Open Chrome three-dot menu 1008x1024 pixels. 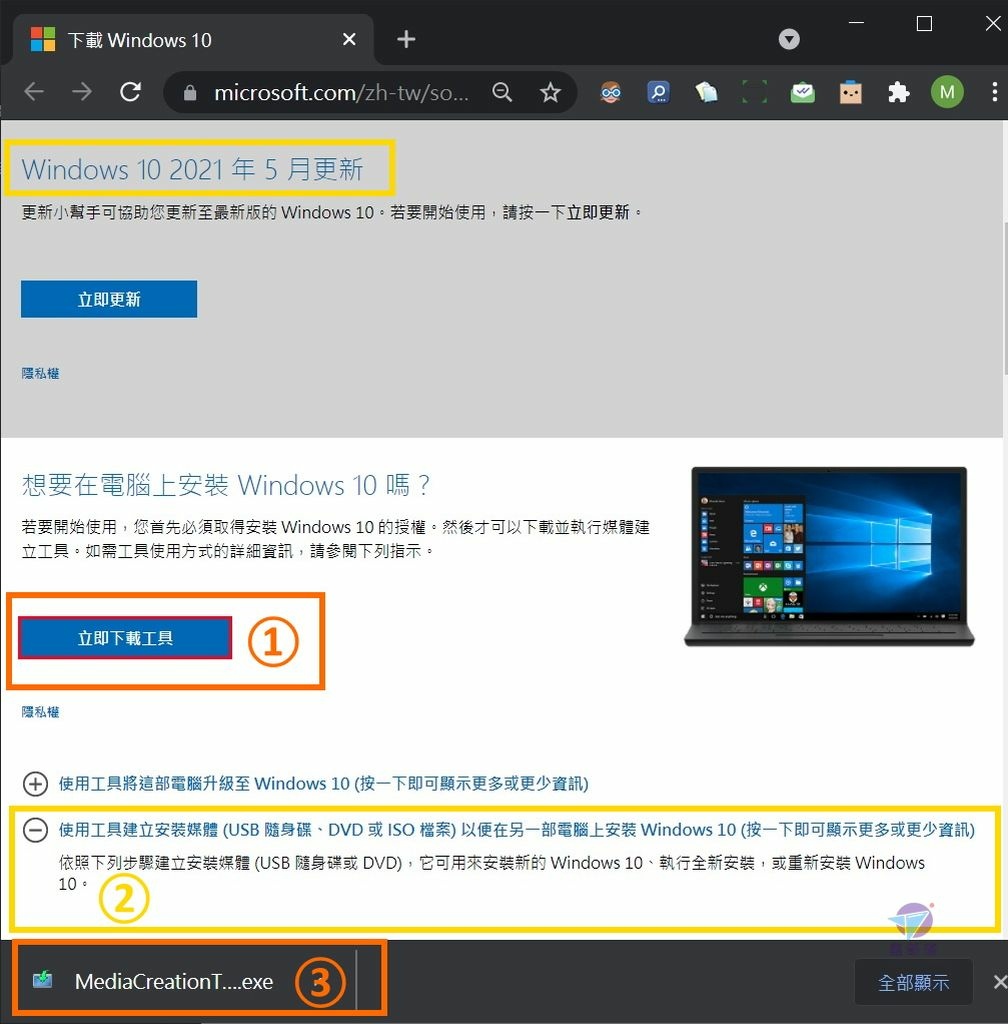(994, 92)
